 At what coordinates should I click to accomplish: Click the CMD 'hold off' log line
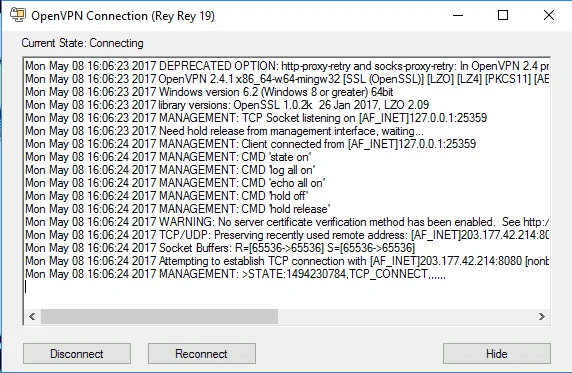pyautogui.click(x=167, y=196)
